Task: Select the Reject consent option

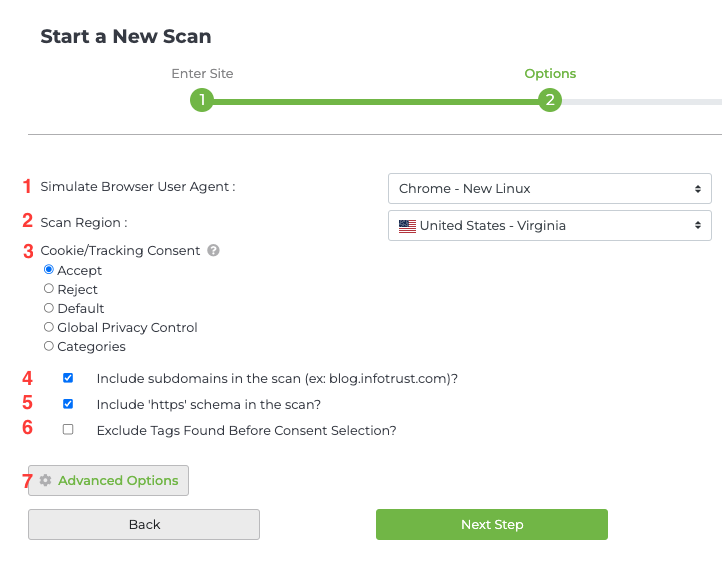Action: (49, 289)
